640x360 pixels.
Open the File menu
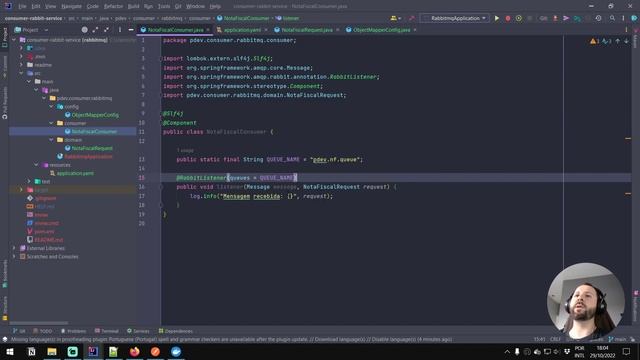tap(22, 6)
